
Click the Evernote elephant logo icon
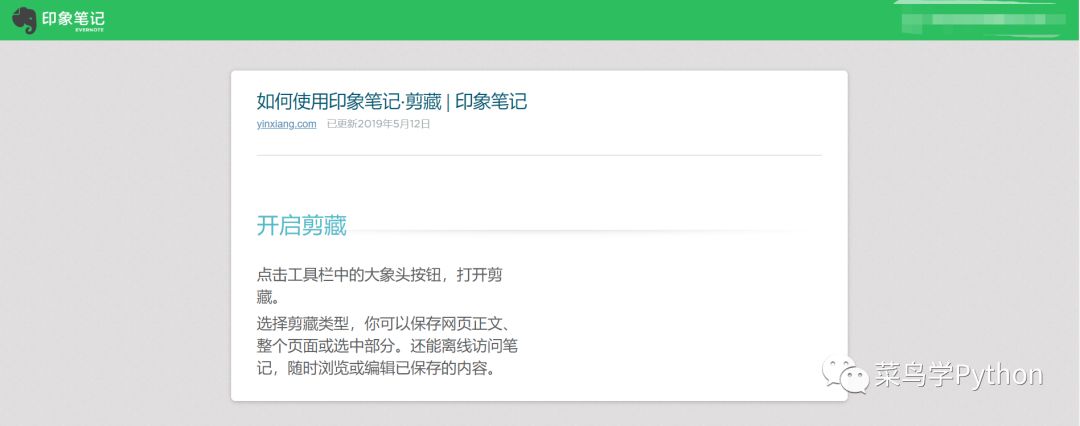pos(24,20)
